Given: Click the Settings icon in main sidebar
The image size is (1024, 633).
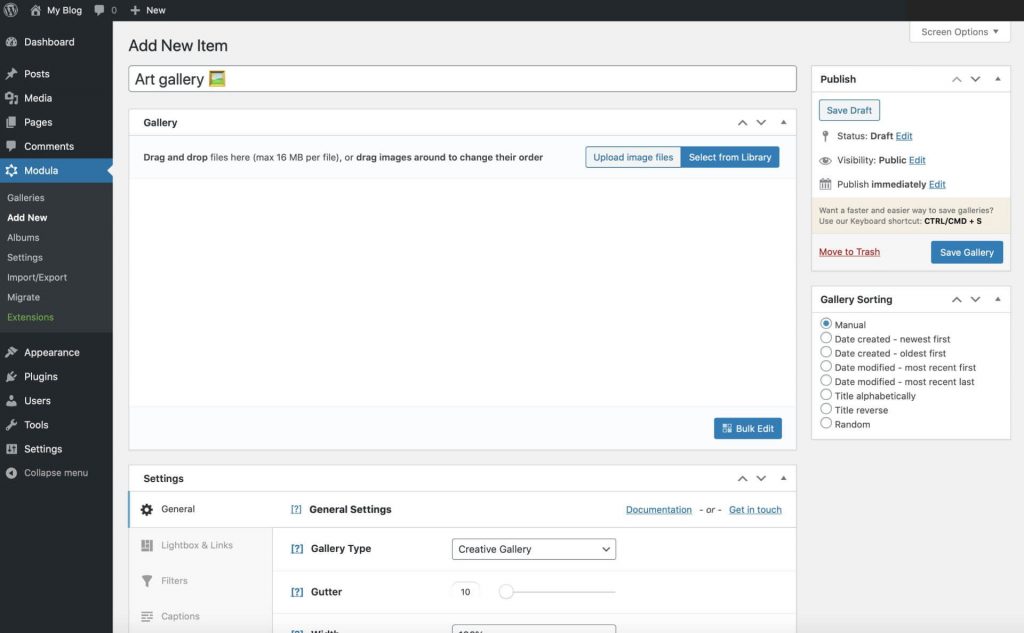Looking at the screenshot, I should coord(11,449).
